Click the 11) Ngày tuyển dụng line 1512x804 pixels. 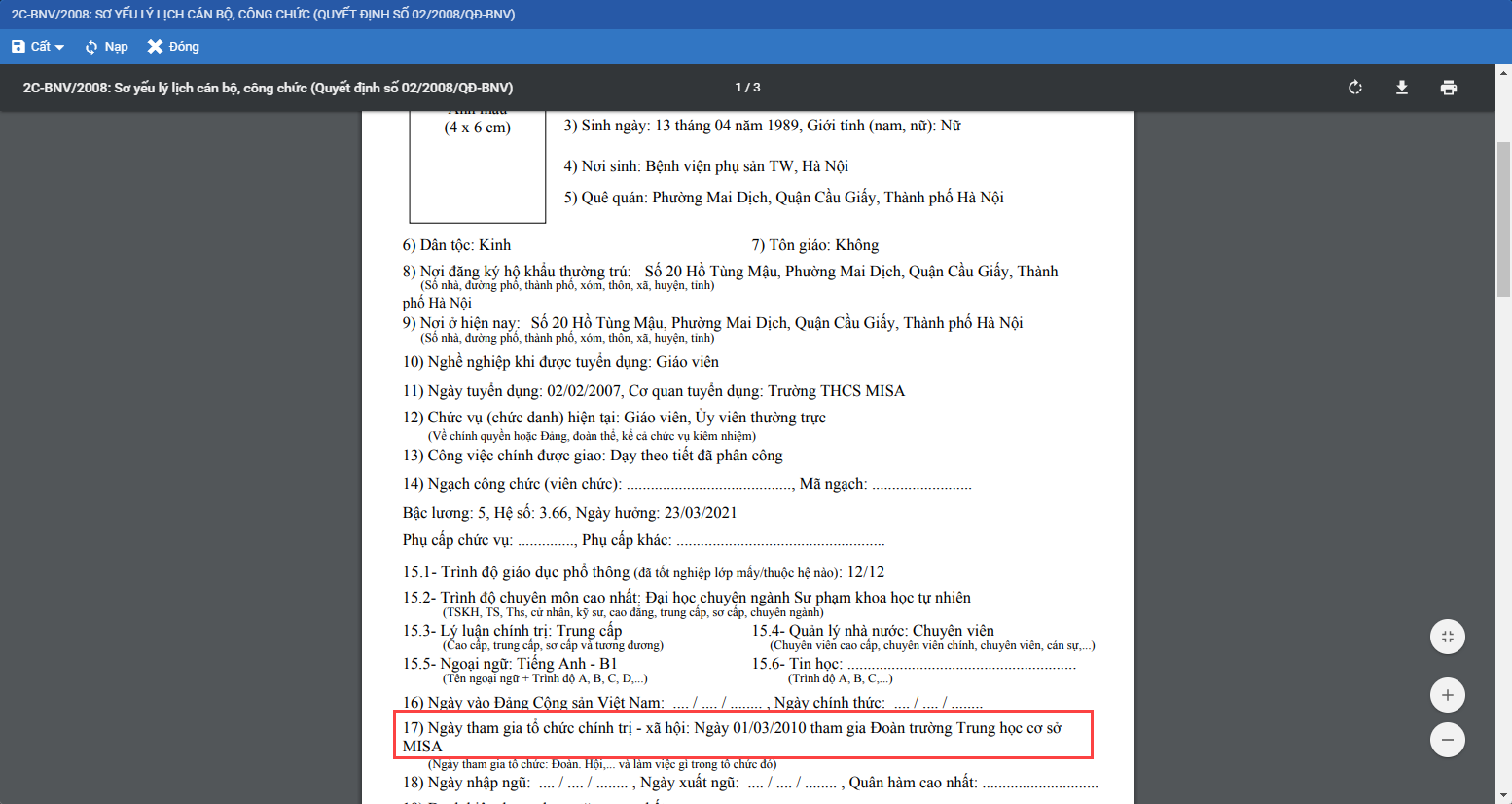click(653, 391)
